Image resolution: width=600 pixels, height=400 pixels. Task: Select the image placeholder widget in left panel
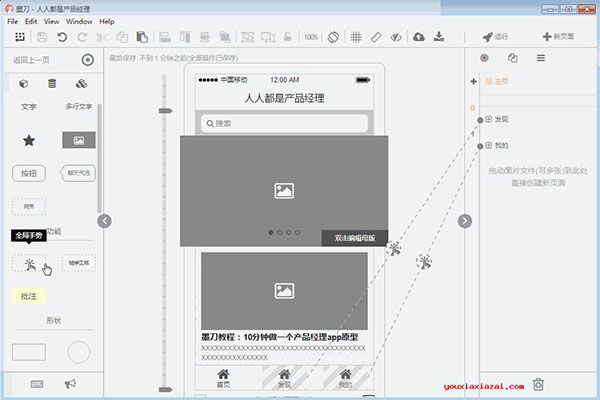79,140
